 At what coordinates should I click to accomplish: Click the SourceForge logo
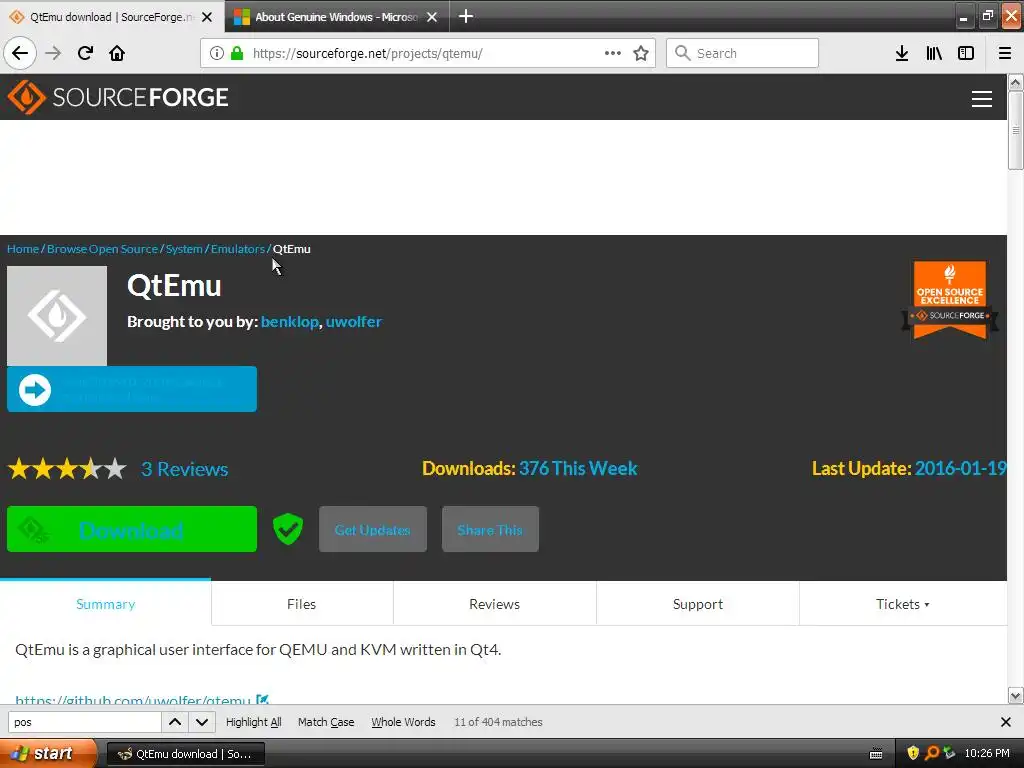118,97
